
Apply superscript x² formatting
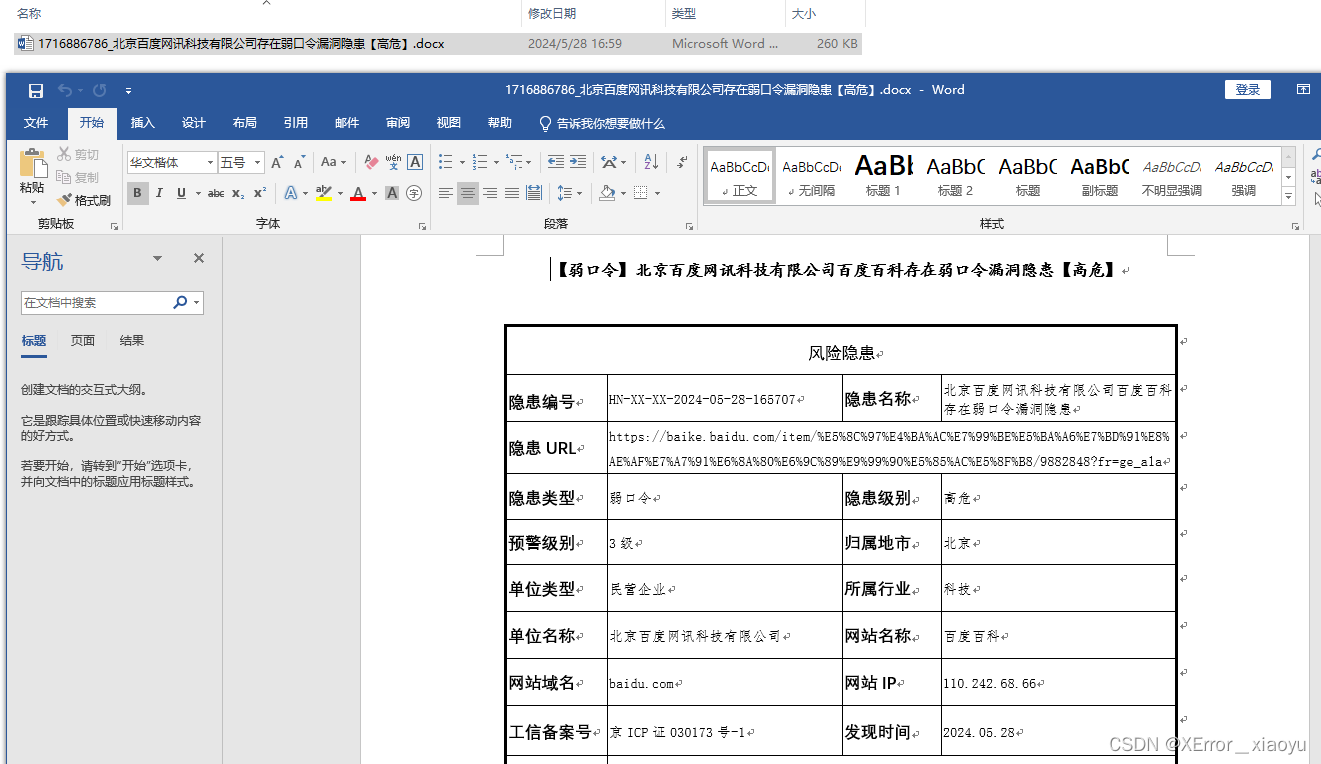[259, 193]
